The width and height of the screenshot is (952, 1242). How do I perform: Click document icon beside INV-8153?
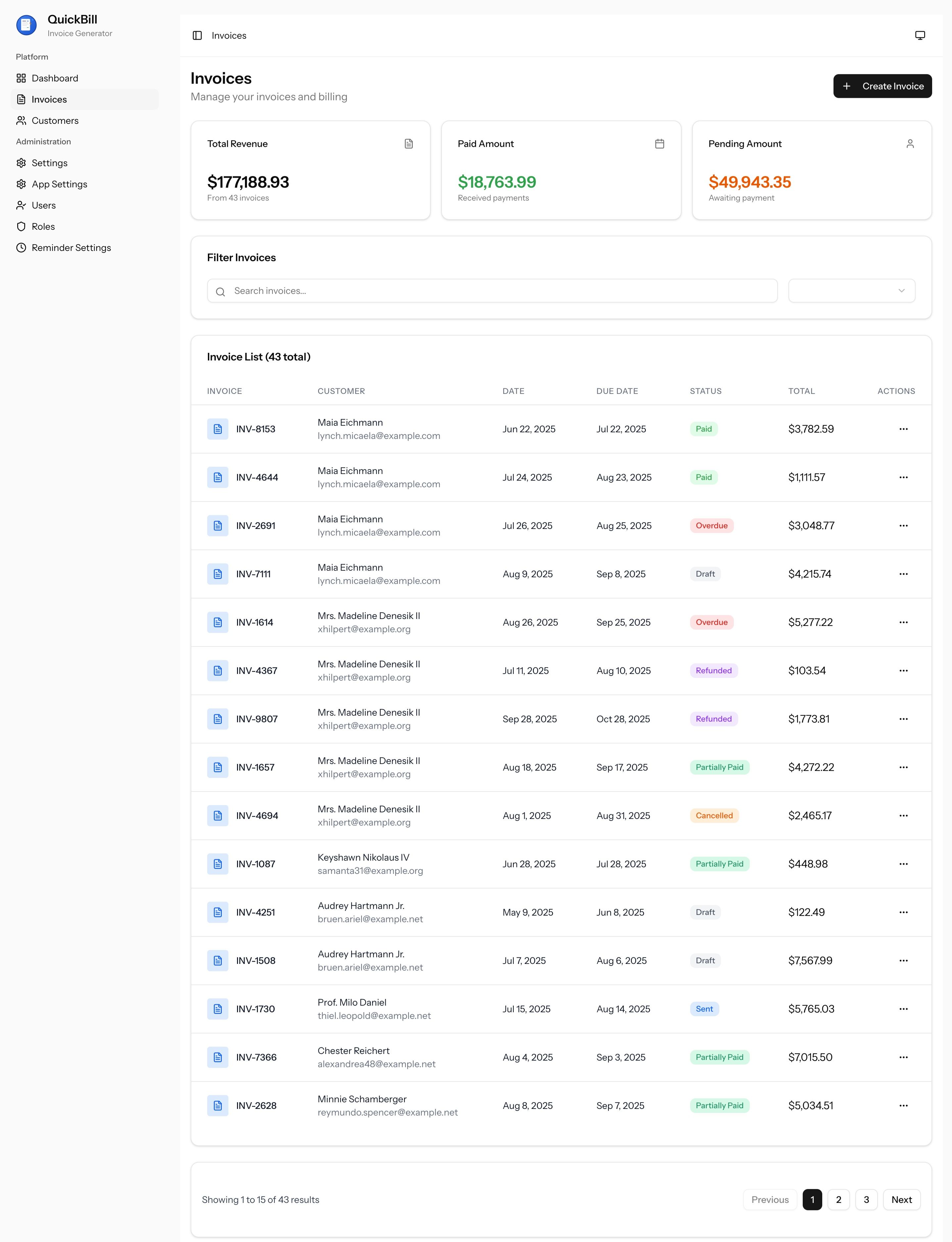point(217,429)
